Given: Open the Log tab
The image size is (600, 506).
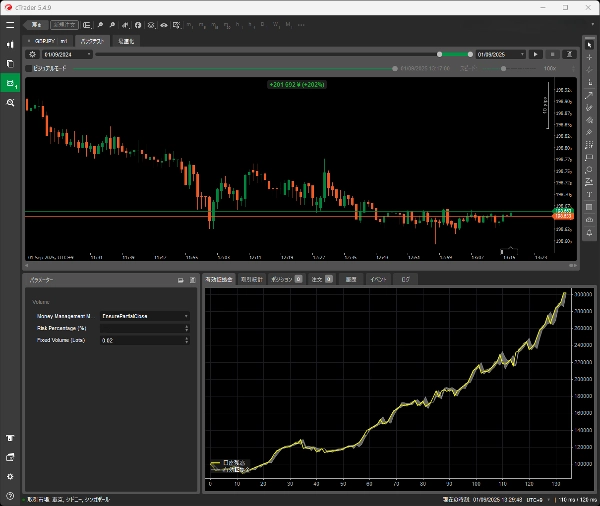Looking at the screenshot, I should click(406, 279).
